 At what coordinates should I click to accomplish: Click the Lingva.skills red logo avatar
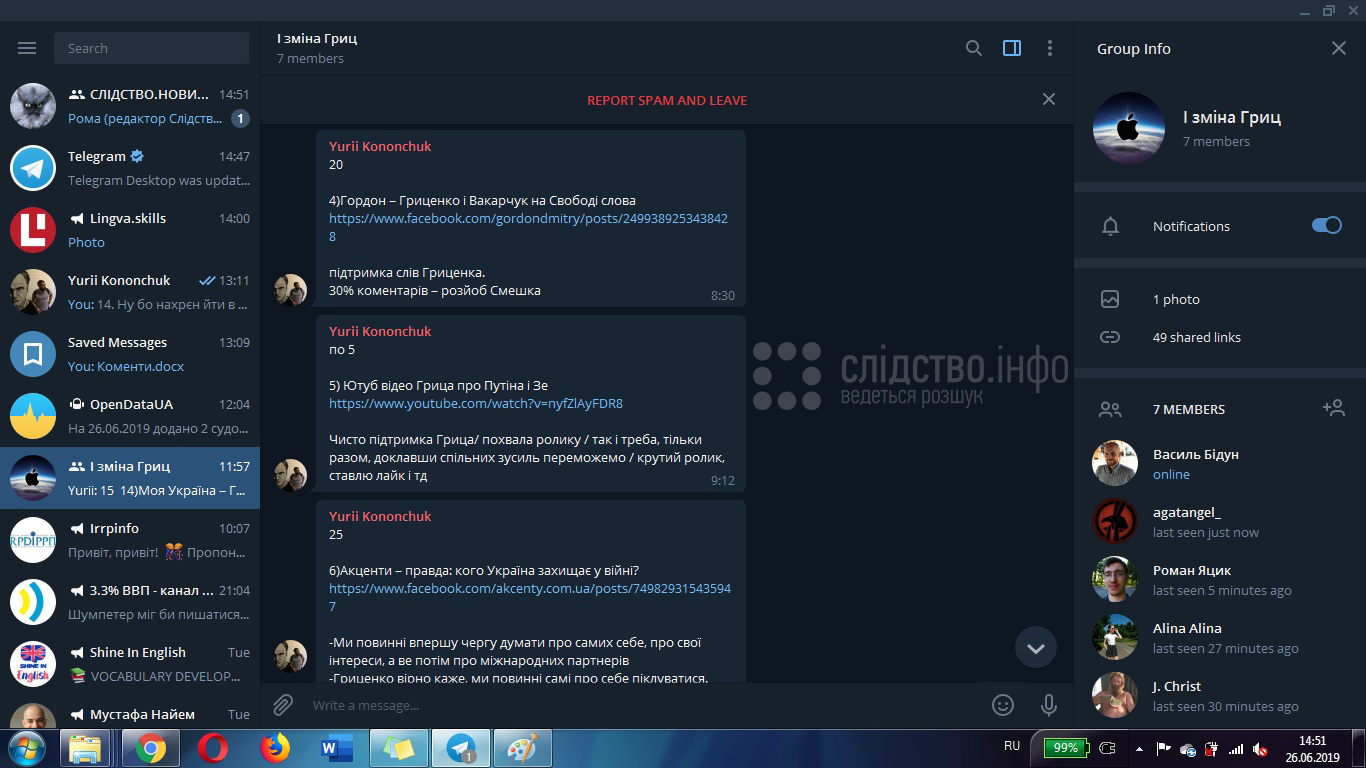[x=33, y=230]
